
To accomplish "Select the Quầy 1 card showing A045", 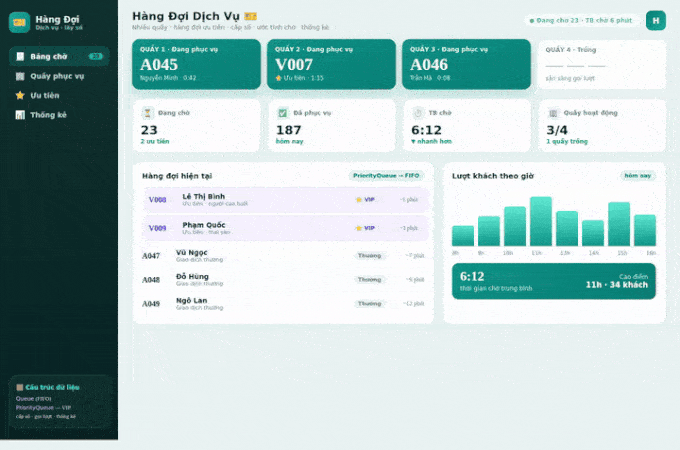I will coord(196,64).
